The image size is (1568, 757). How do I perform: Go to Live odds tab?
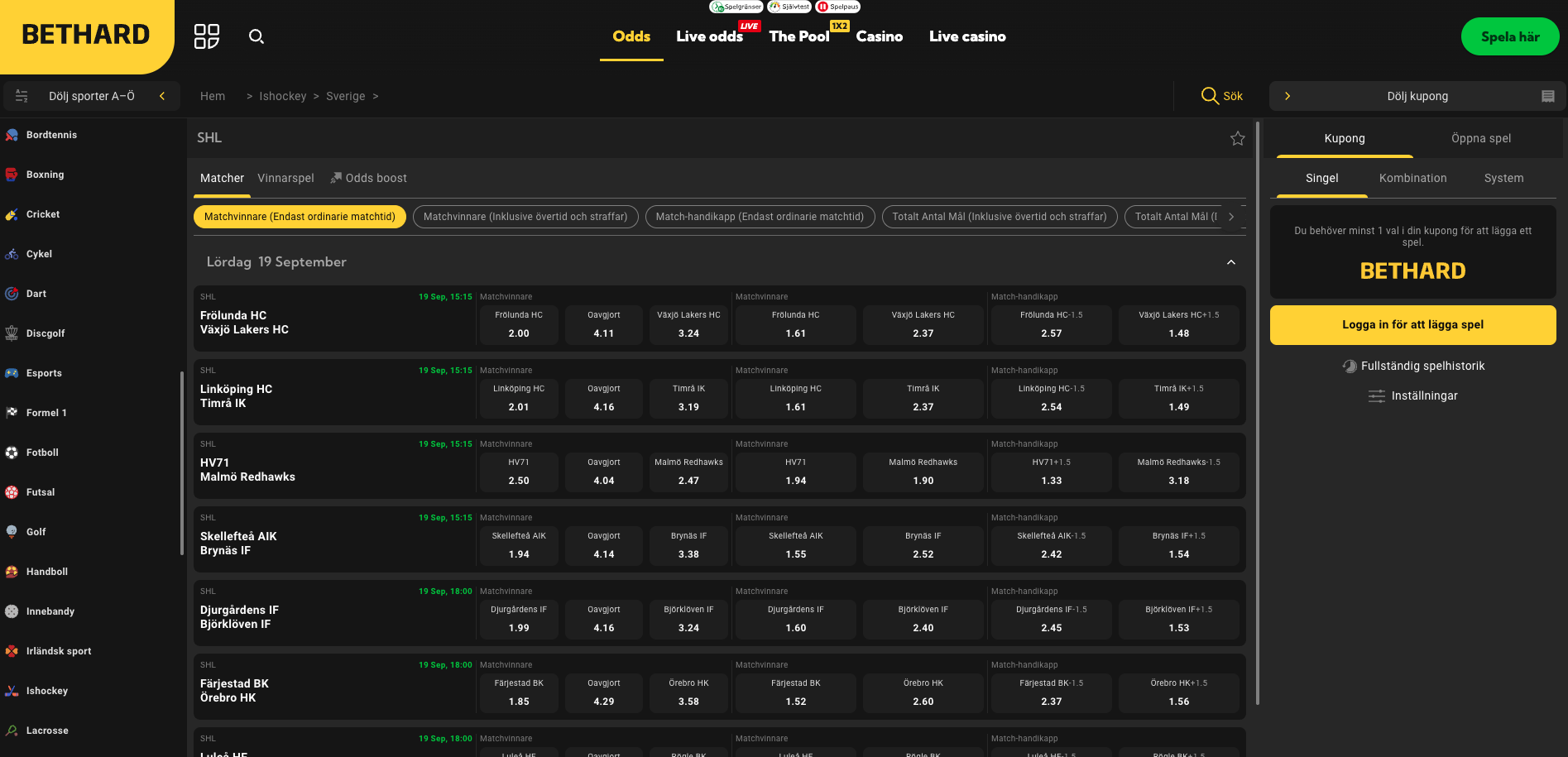709,36
